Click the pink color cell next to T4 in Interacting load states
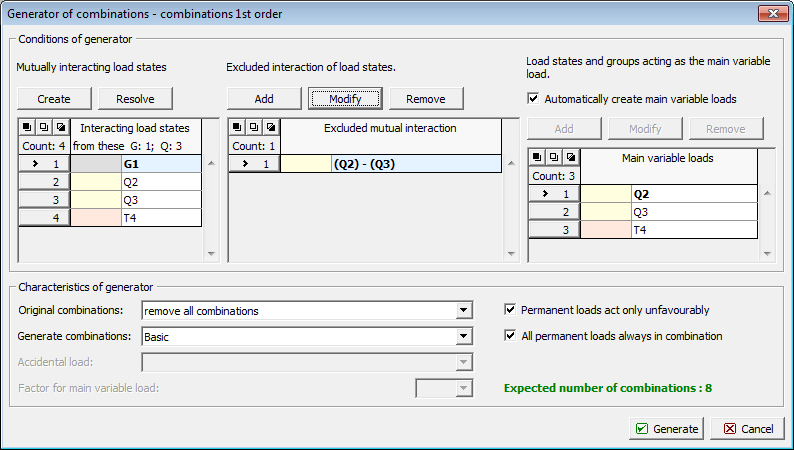The width and height of the screenshot is (794, 450). [95, 217]
